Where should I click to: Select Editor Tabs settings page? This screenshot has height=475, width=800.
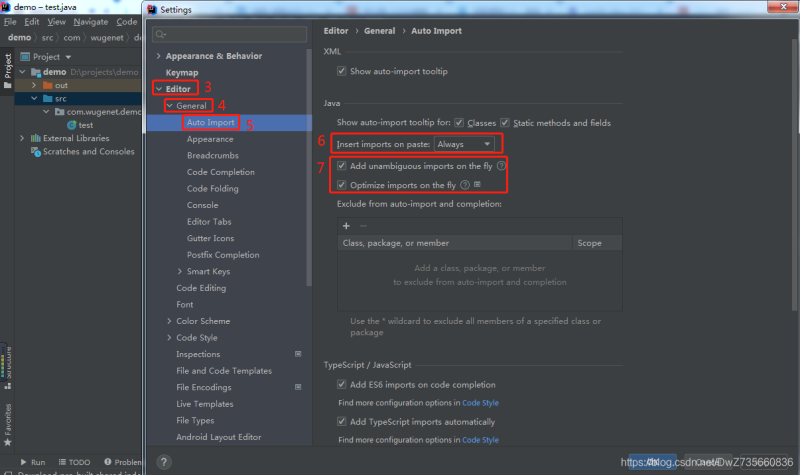coord(209,221)
